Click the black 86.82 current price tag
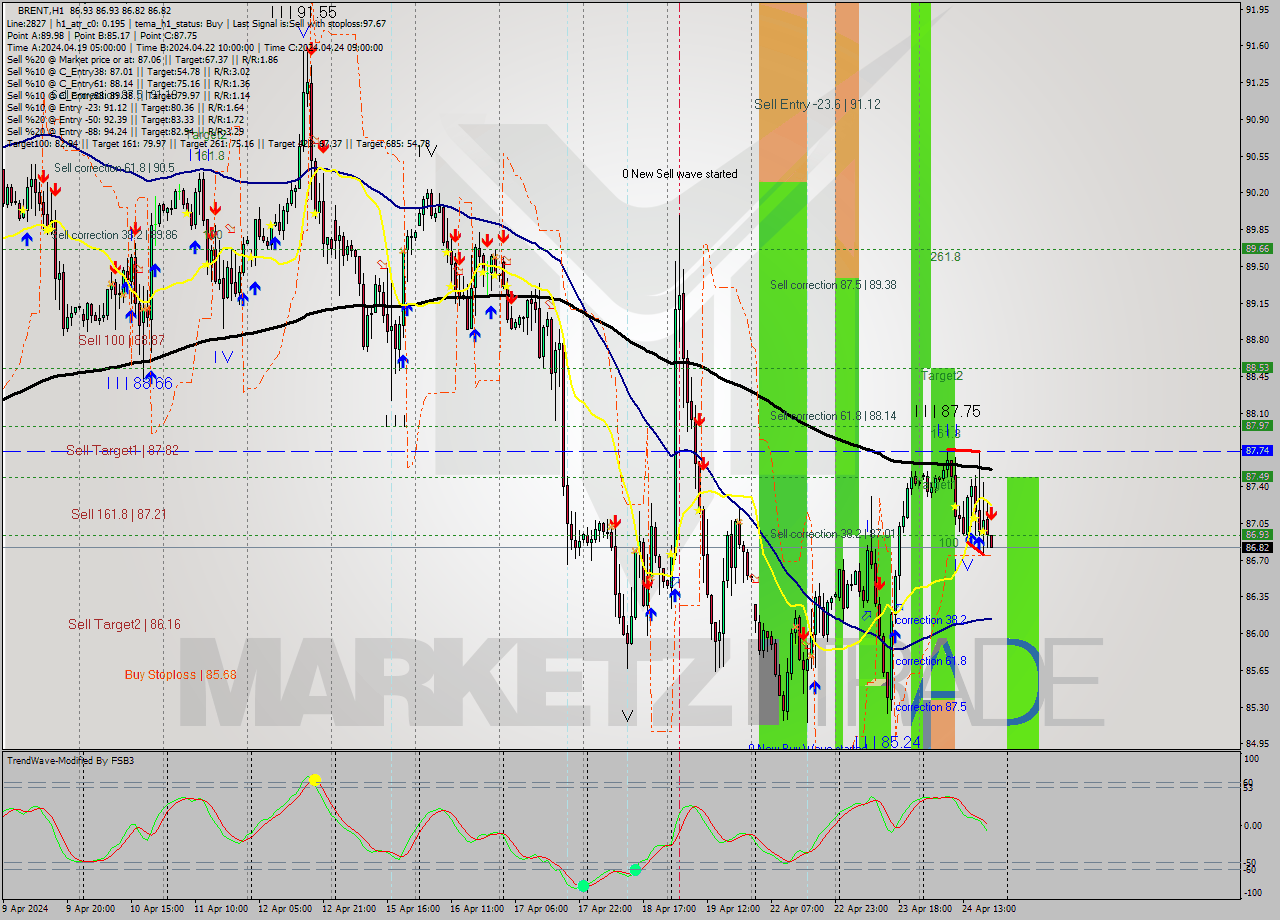 click(x=1257, y=547)
